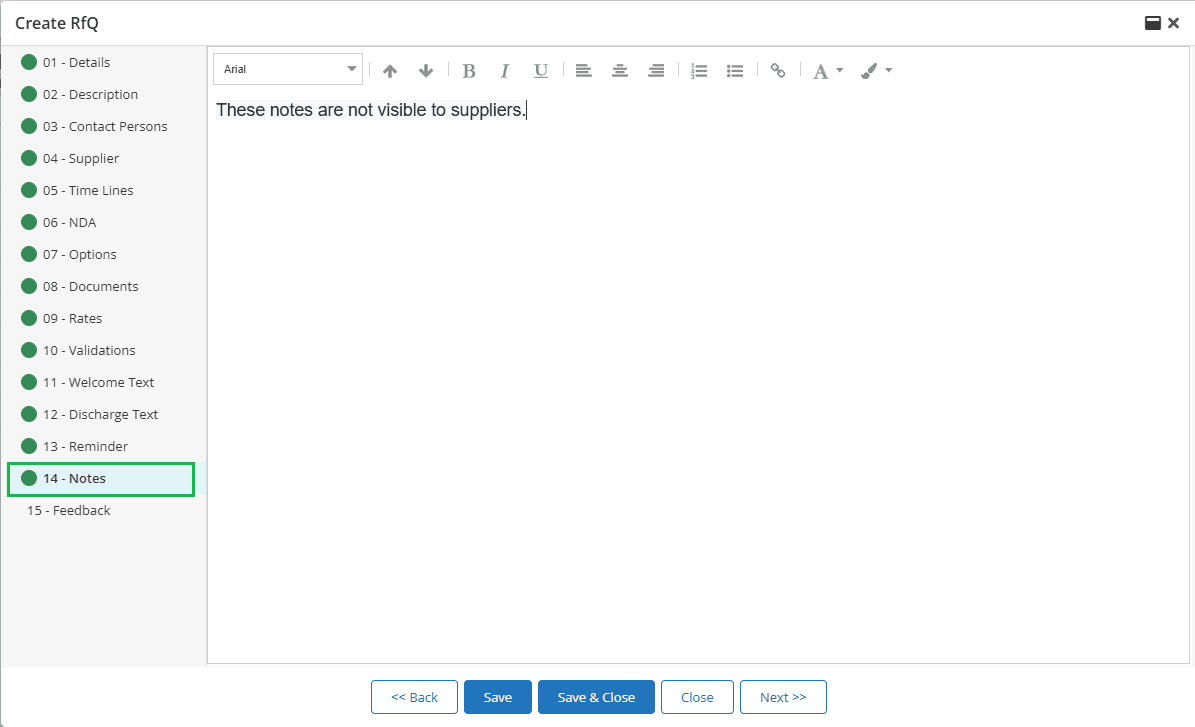Open the Arial font family dropdown
Screen dimensions: 1195x727
288,69
